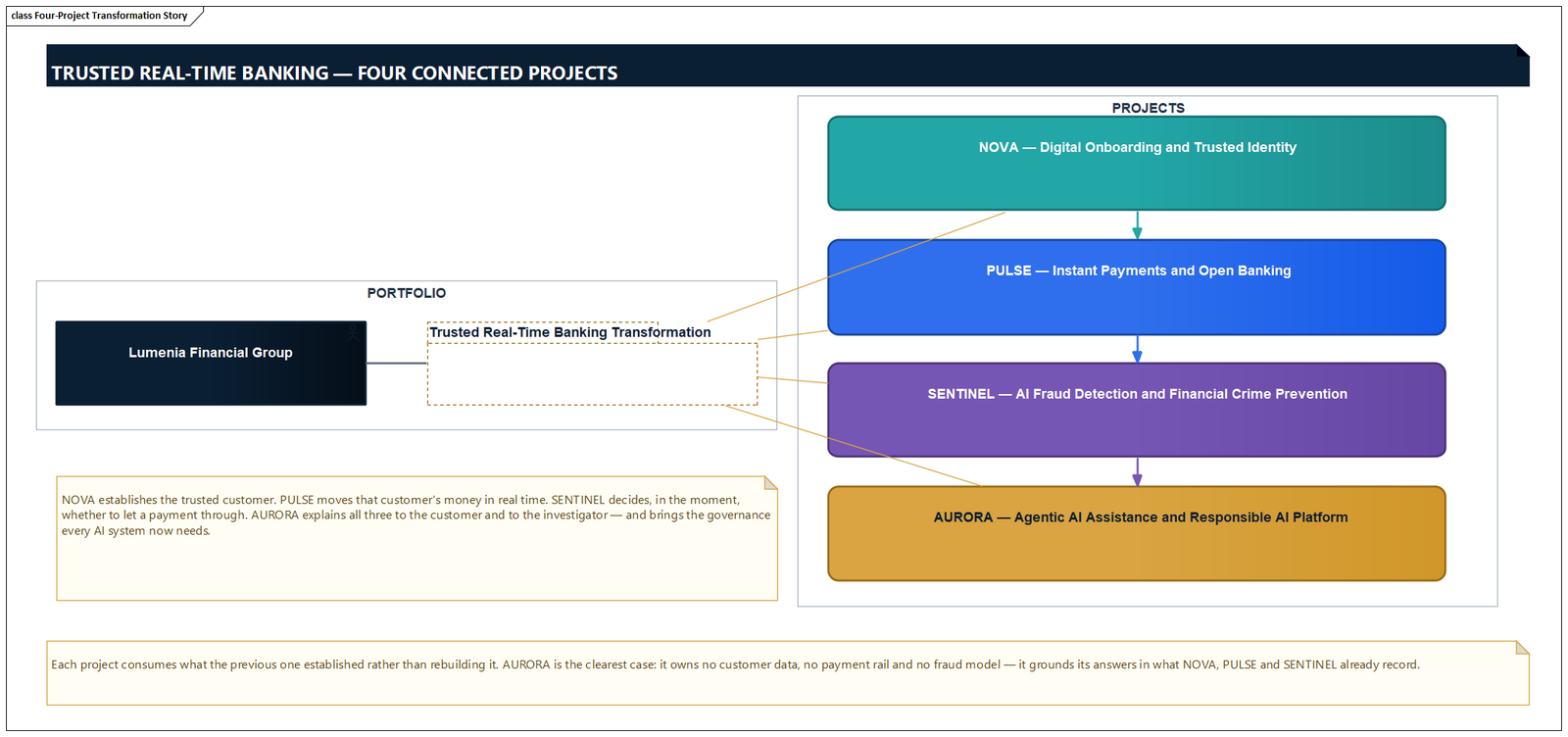1568x737 pixels.
Task: Click the small icon in Lumenia box corner
Action: pos(353,333)
